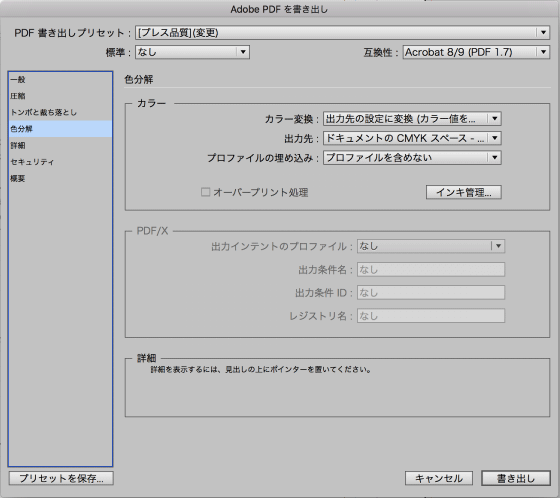Image resolution: width=560 pixels, height=498 pixels.
Task: Open the 互換性 Acrobat 8/9 dropdown
Action: 476,52
